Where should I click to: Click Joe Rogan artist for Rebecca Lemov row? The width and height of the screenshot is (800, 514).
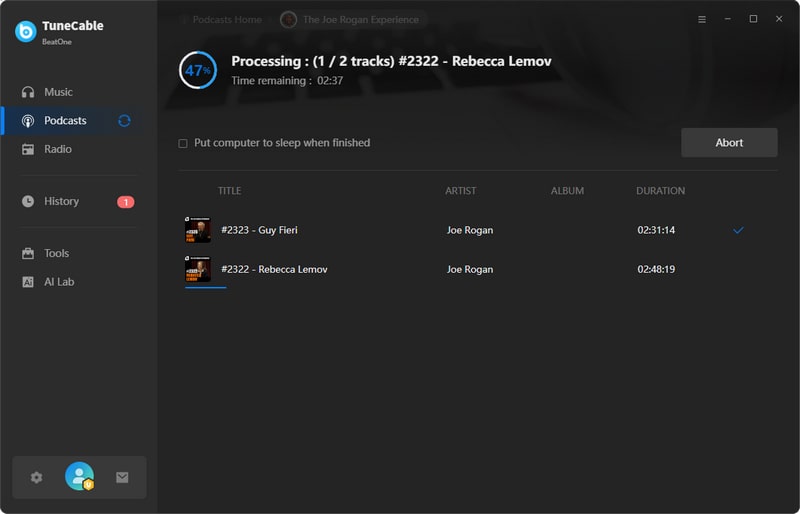tap(470, 270)
